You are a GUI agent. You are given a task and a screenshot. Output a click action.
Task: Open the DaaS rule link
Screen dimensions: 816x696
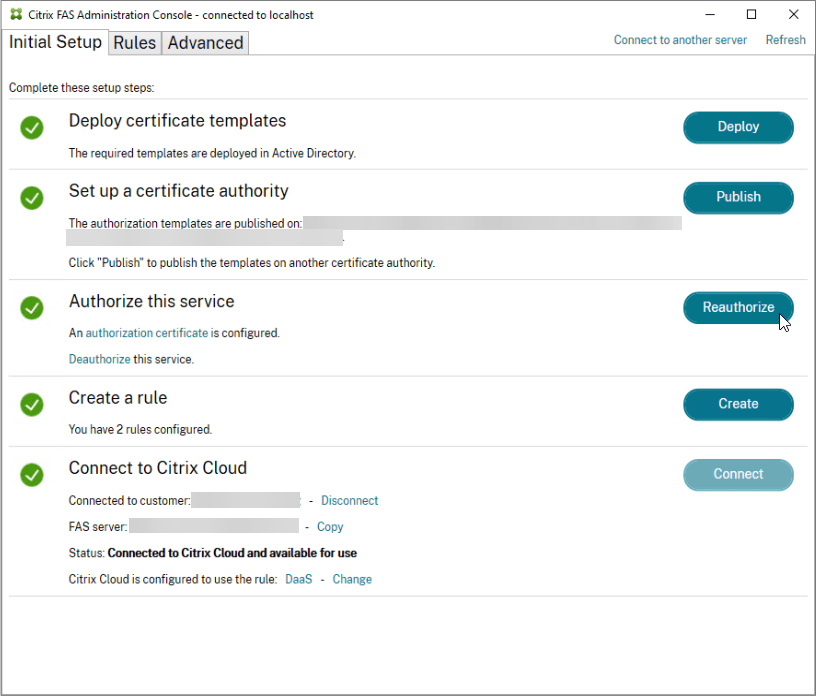299,579
